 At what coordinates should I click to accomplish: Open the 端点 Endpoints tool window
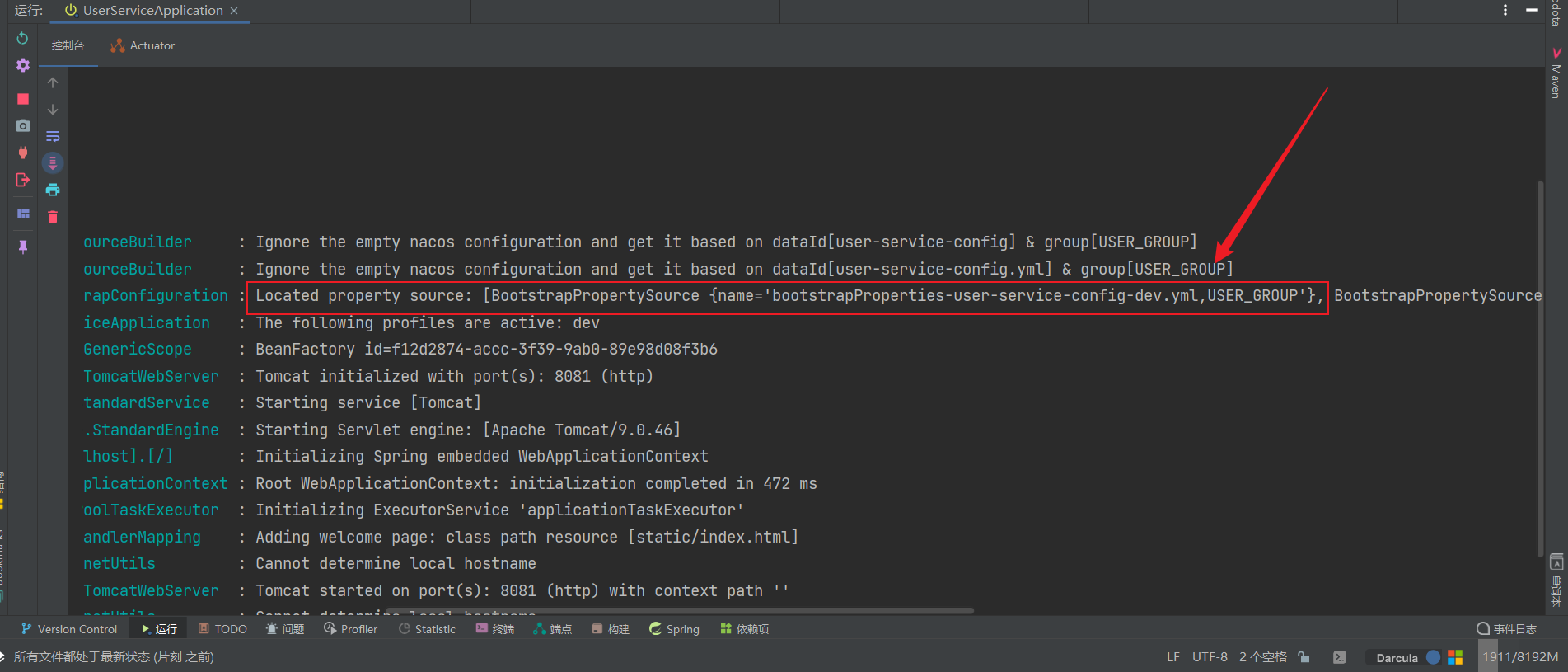click(x=553, y=629)
